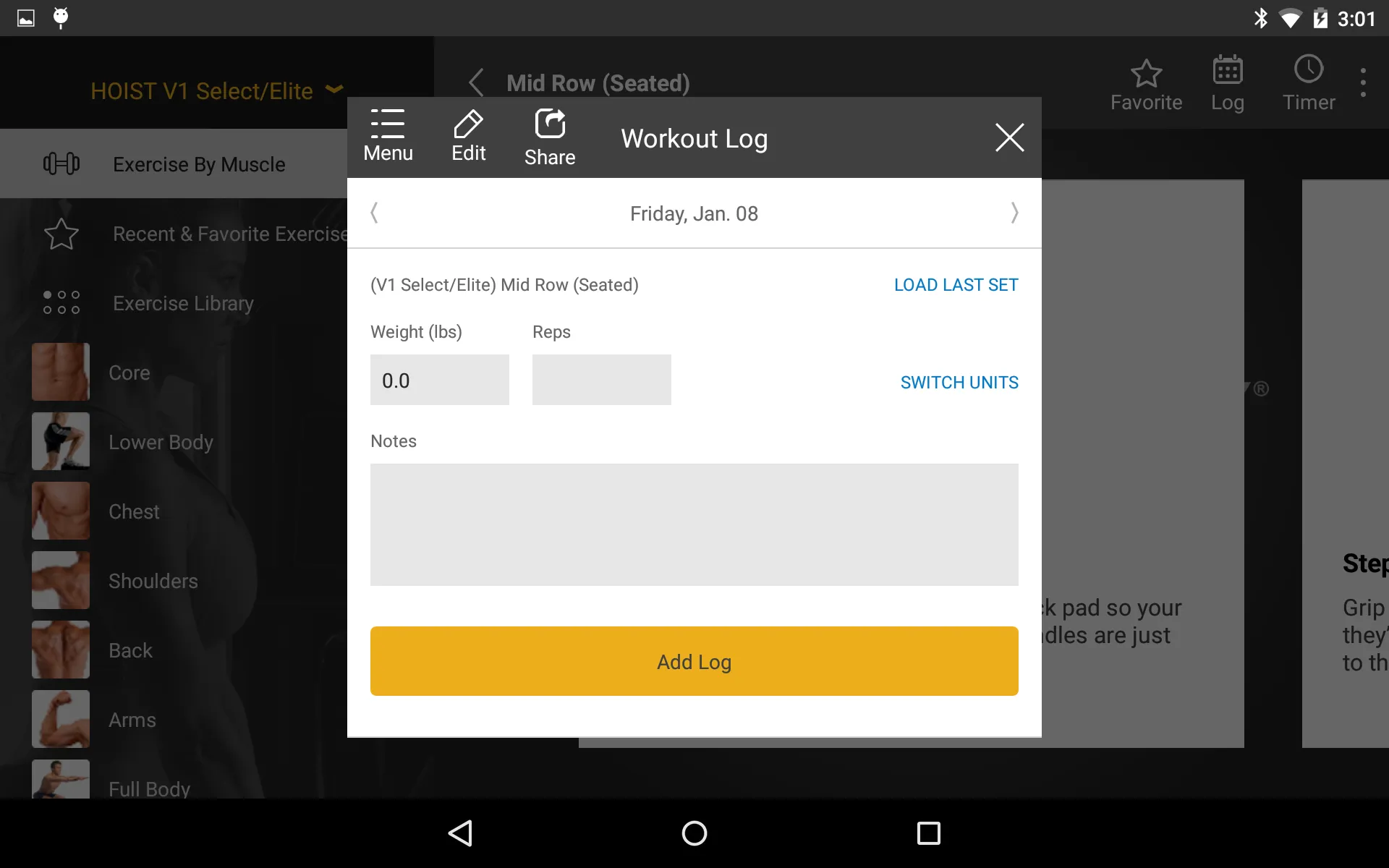Click the Notes text area
Screen dimensions: 1389x868
pos(694,524)
